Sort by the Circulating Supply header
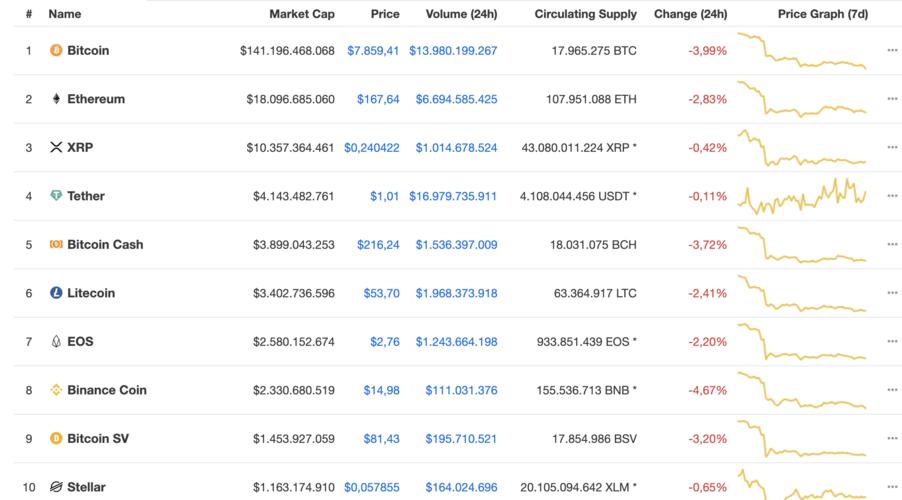The image size is (902, 500). pos(585,14)
